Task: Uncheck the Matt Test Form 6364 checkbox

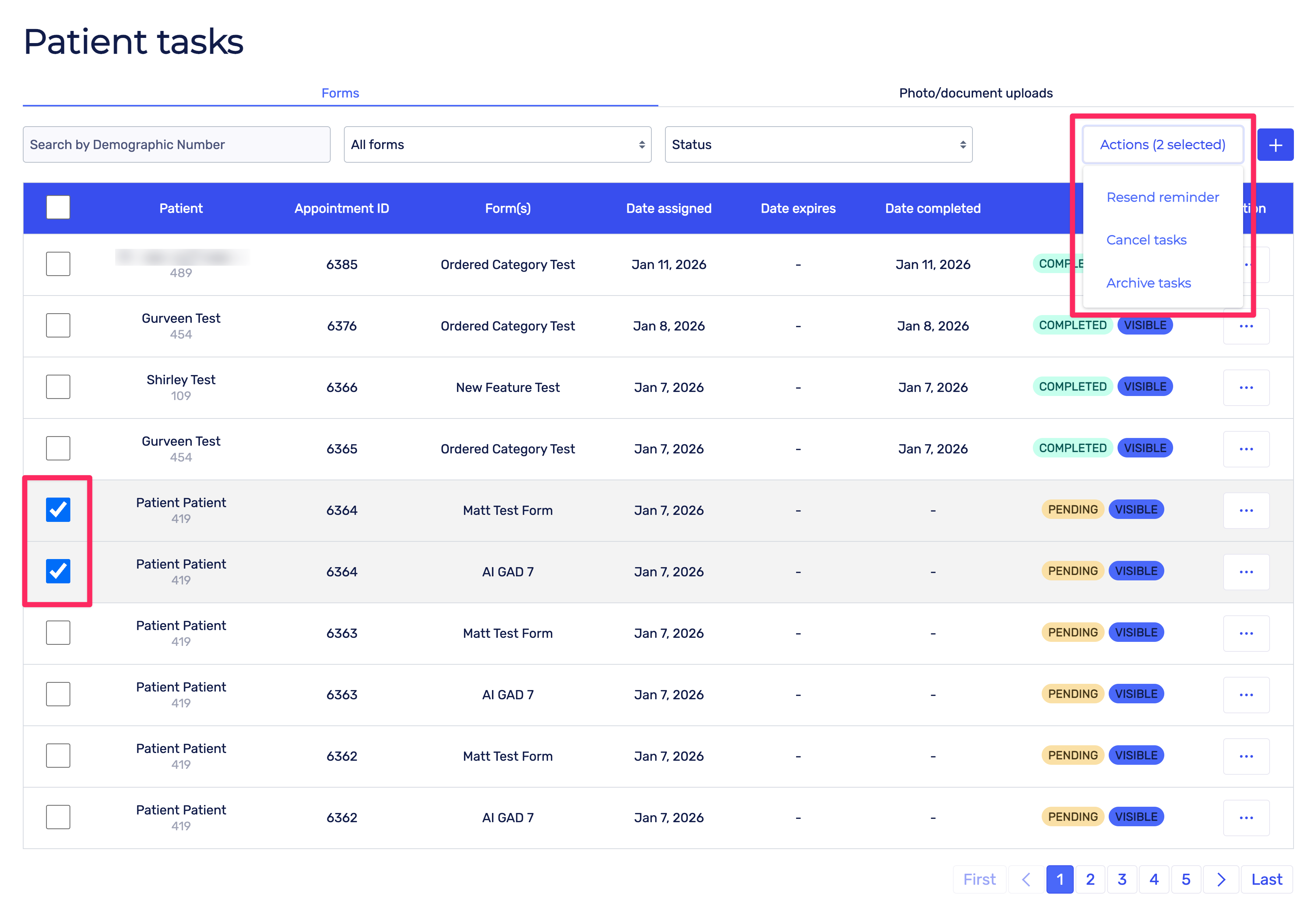Action: click(x=58, y=510)
